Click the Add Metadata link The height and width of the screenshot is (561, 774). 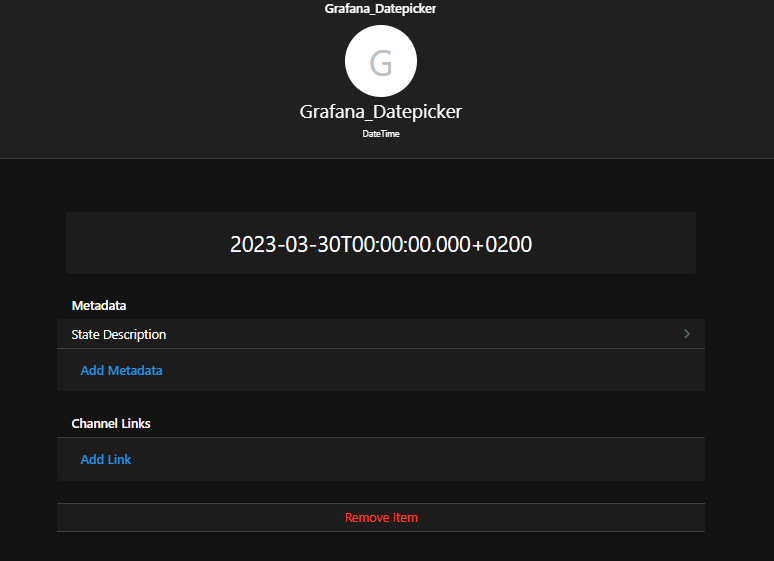[121, 370]
